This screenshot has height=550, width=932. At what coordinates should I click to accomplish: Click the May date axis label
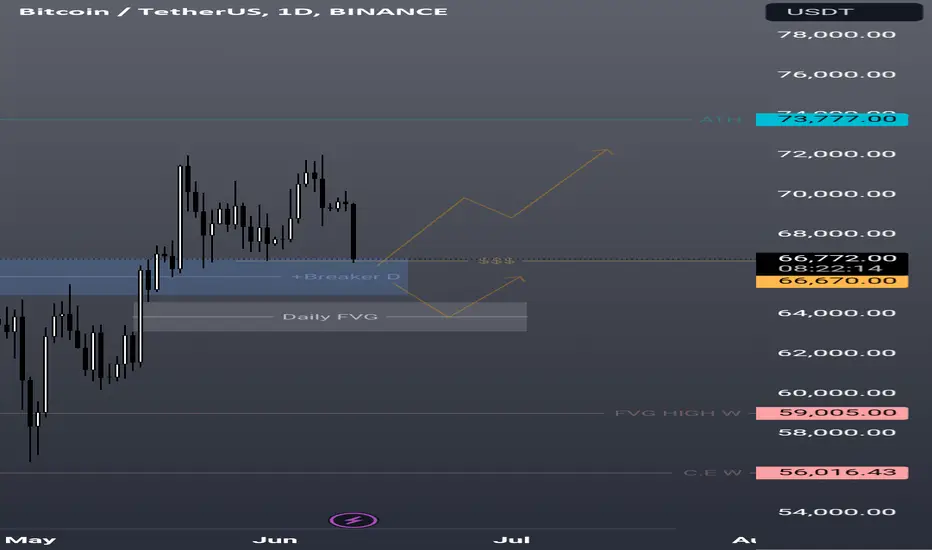pyautogui.click(x=30, y=540)
